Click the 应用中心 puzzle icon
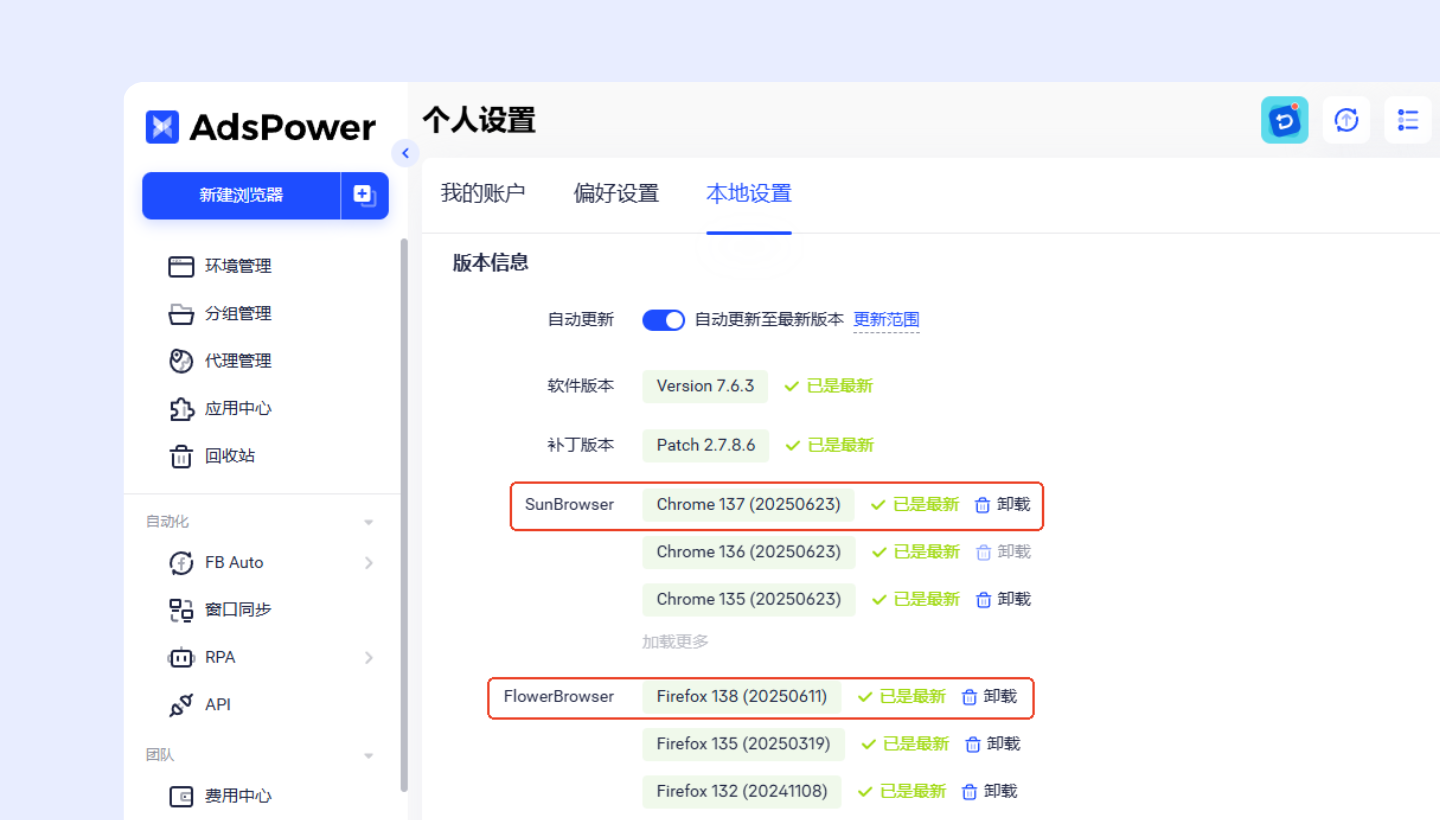1440x820 pixels. coord(181,409)
